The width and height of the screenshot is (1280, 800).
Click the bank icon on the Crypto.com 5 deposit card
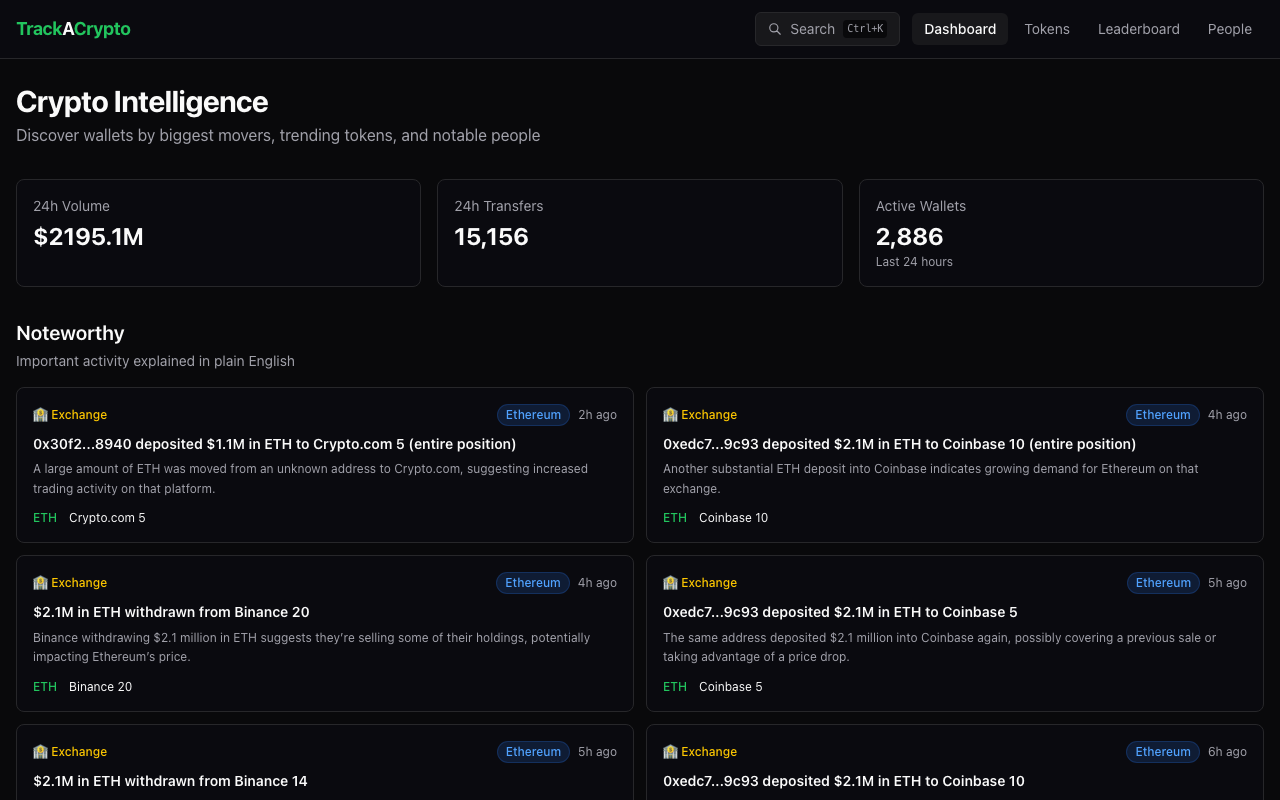[x=40, y=415]
